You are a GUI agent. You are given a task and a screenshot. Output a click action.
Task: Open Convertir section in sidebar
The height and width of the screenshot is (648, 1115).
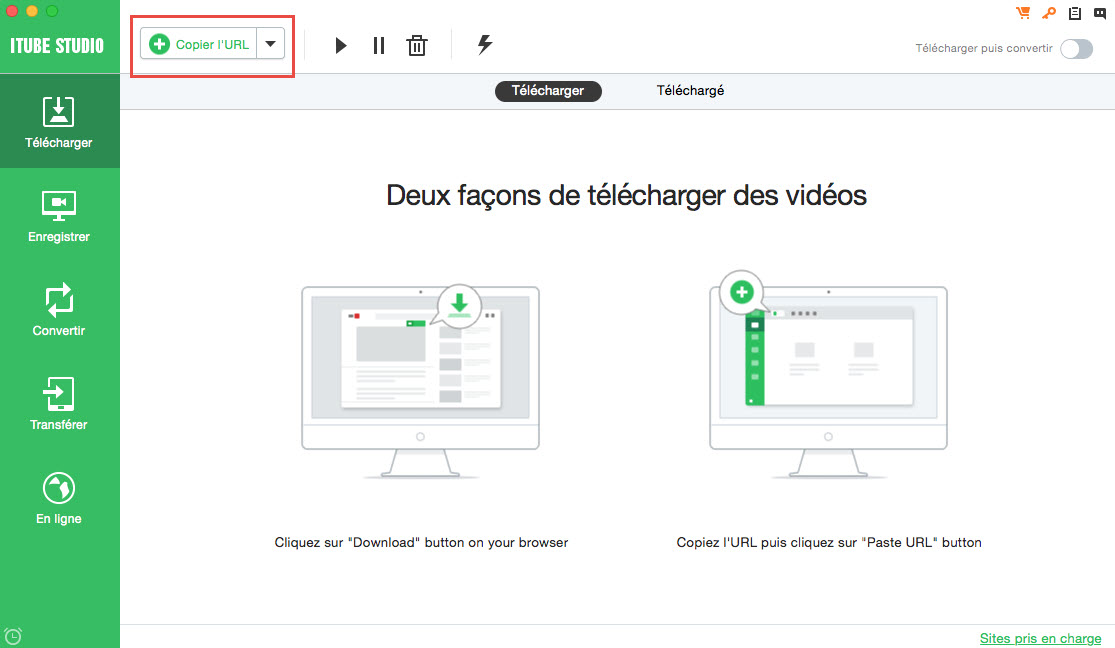[59, 309]
